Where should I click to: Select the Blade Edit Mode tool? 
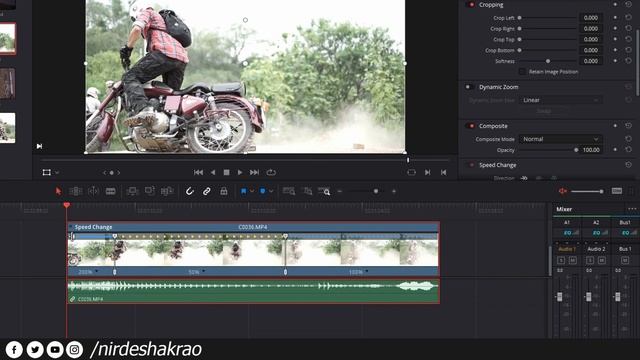[x=111, y=191]
